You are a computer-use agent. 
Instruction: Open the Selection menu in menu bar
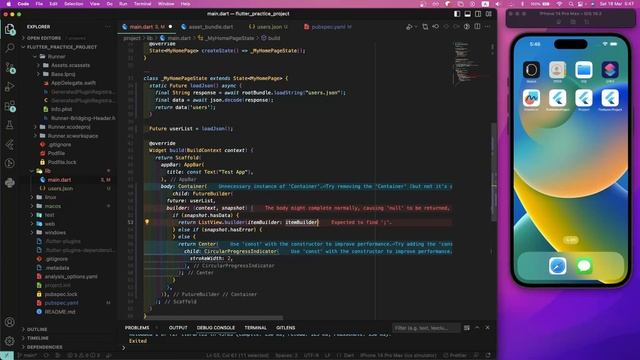pos(73,4)
